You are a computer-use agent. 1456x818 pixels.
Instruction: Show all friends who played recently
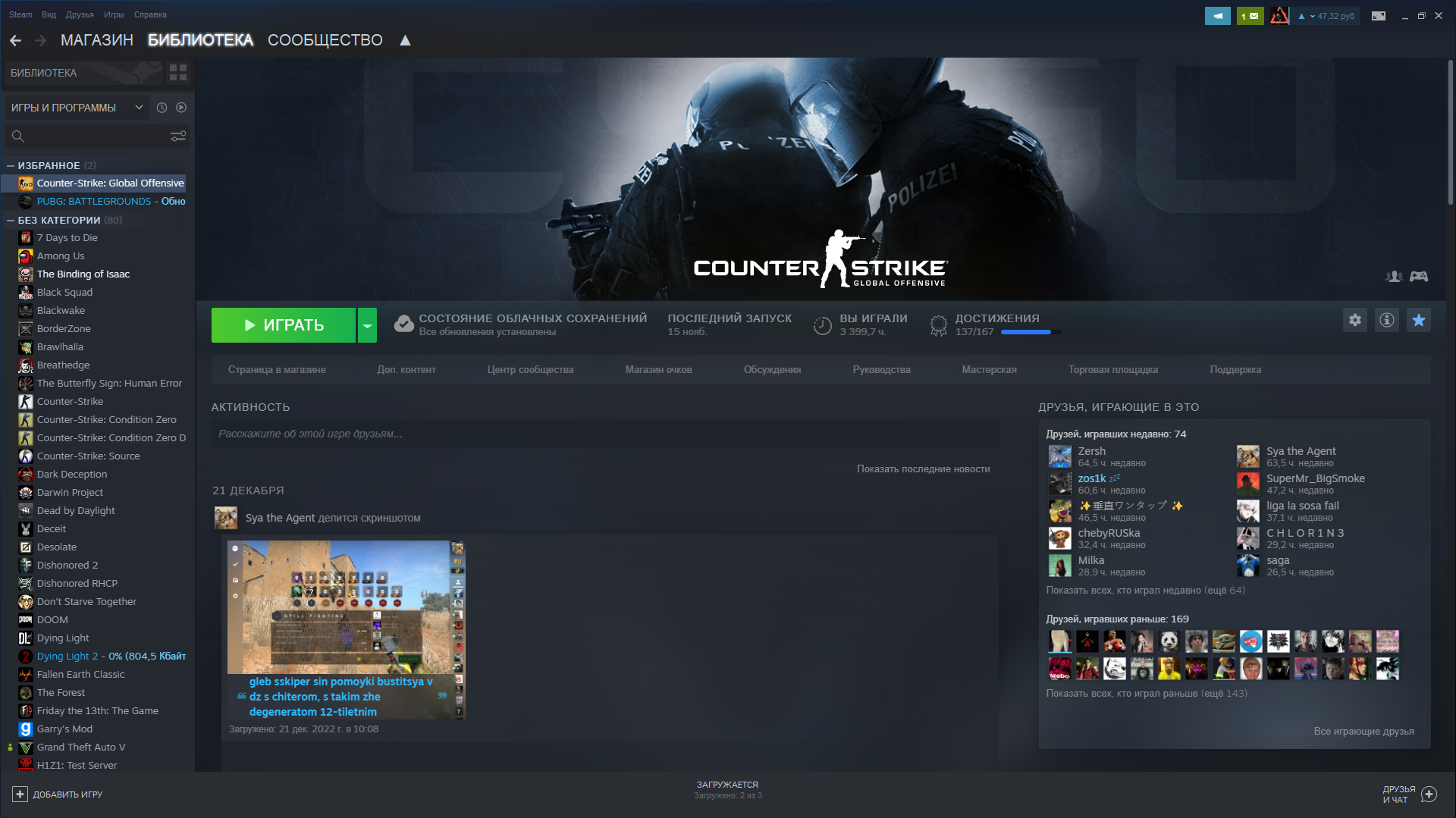[1145, 591]
